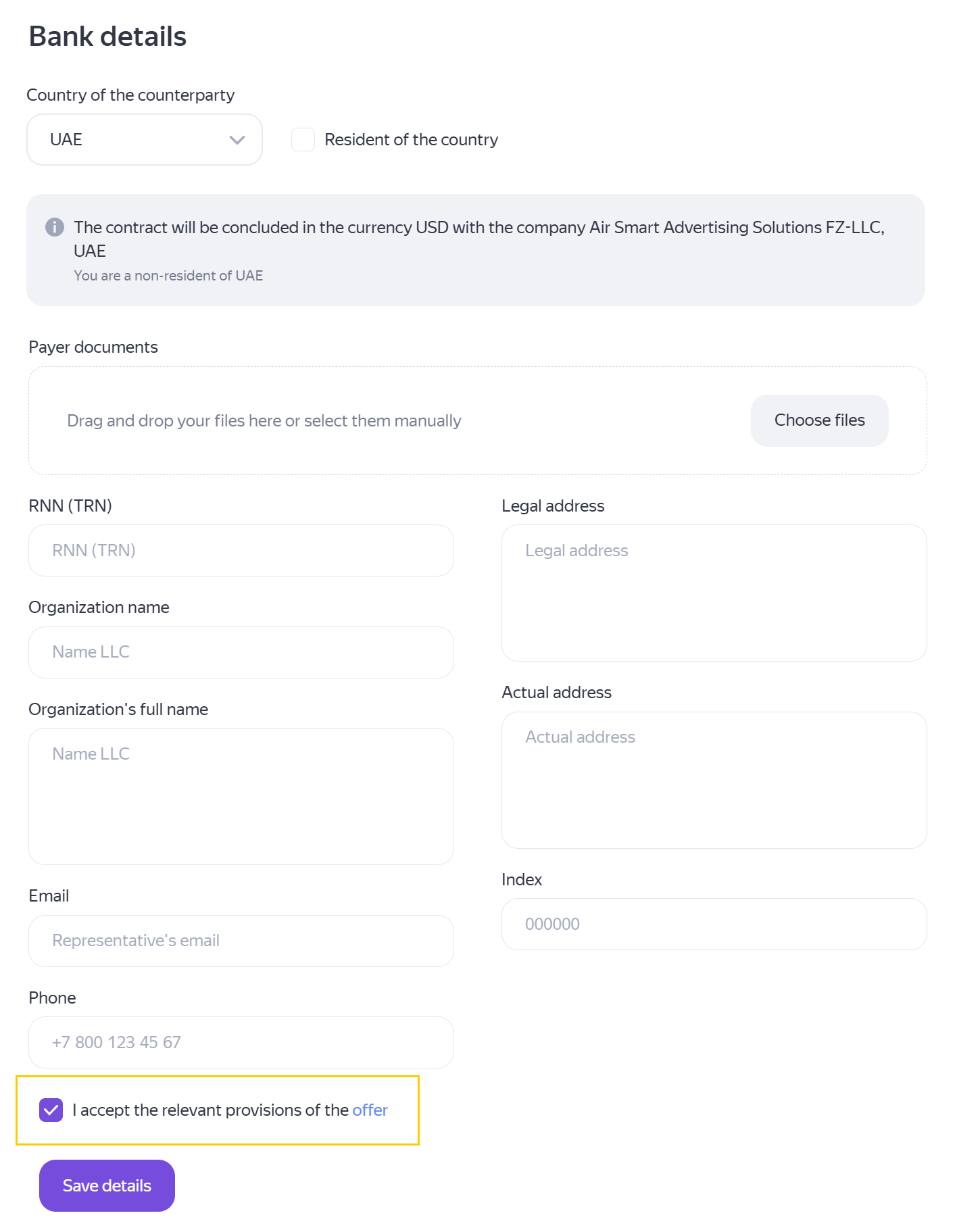
Task: Click the RNN (TRN) input field
Action: point(241,551)
